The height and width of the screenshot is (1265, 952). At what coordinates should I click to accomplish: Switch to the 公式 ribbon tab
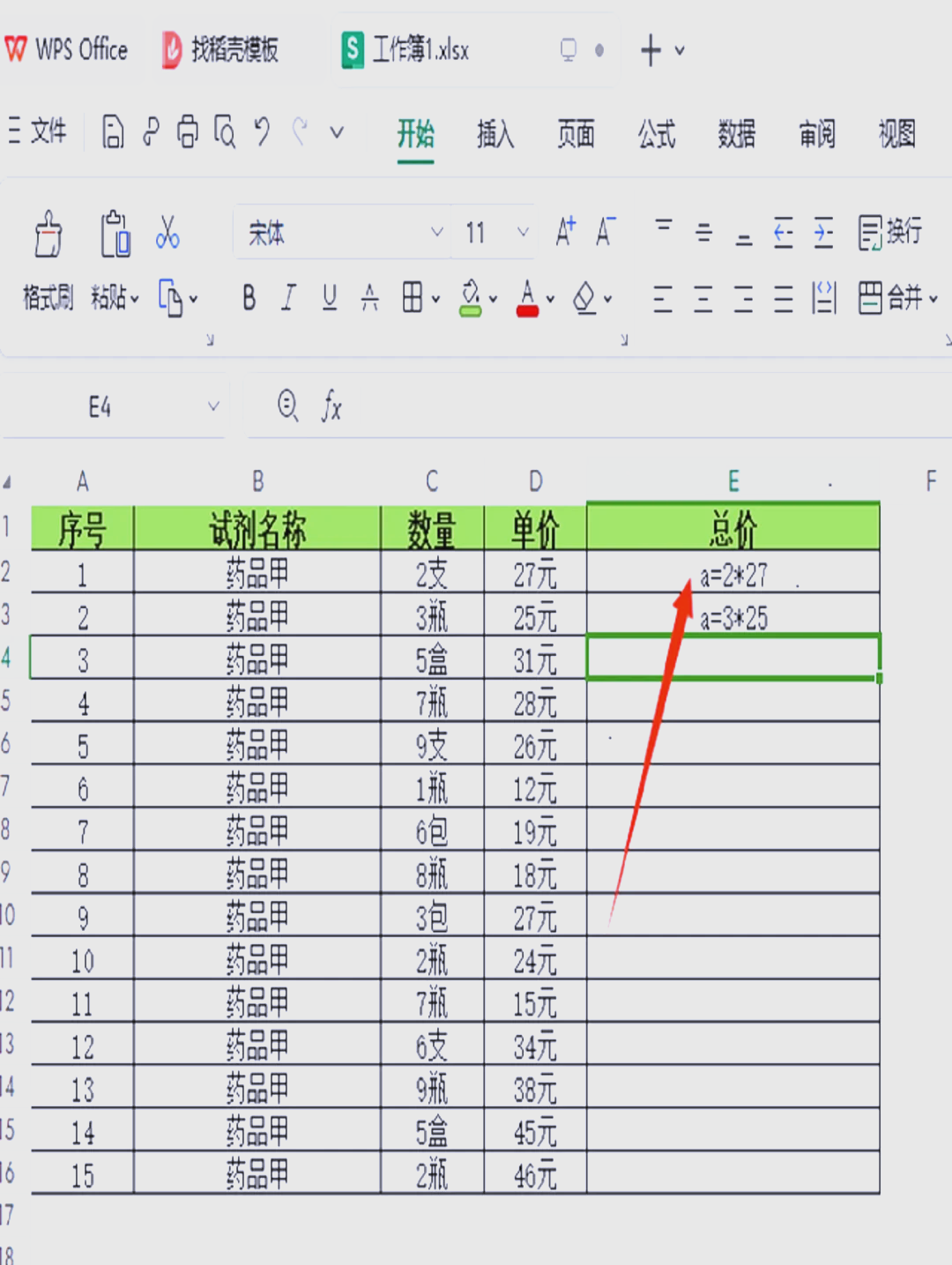pyautogui.click(x=656, y=135)
